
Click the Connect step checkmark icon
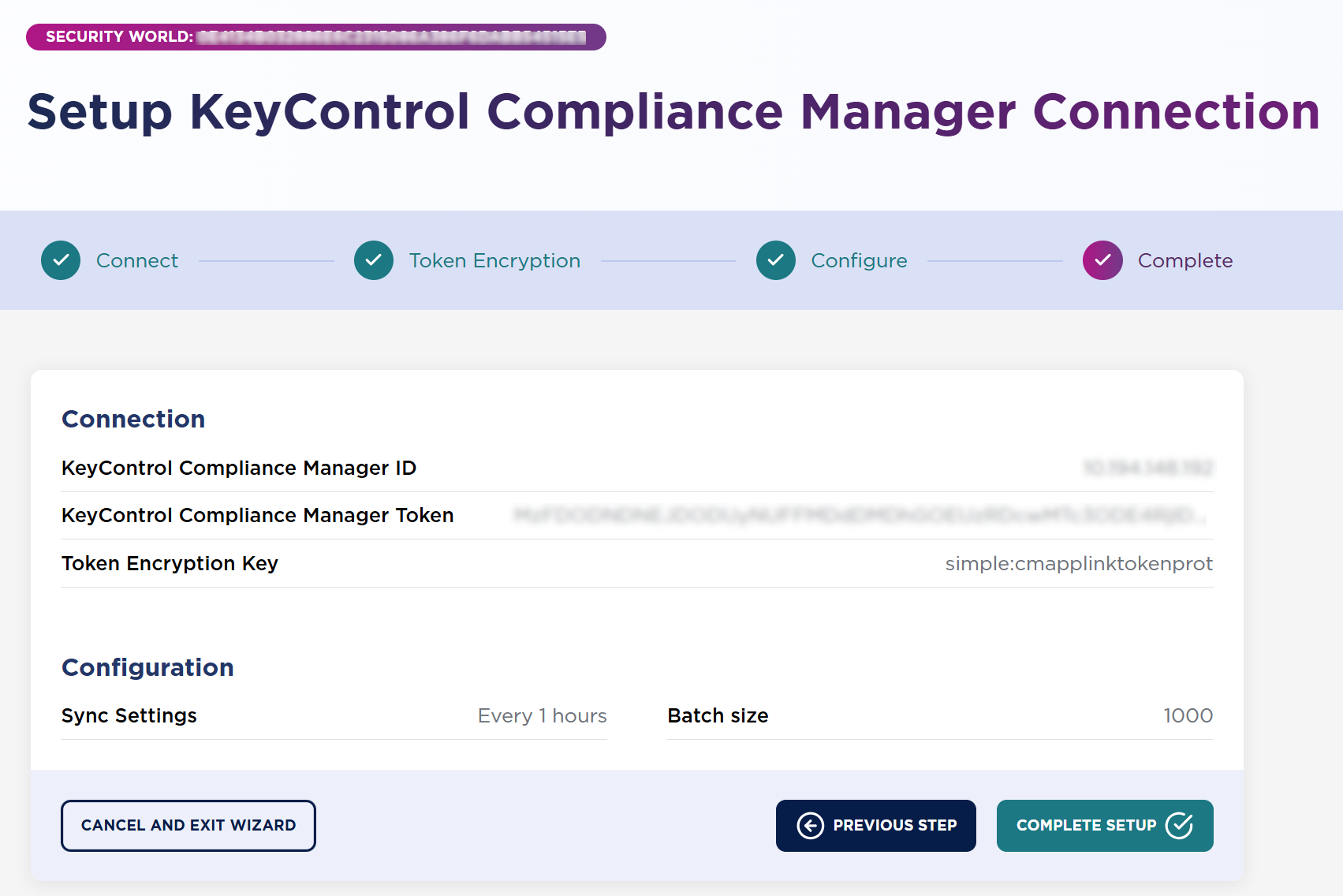coord(61,260)
